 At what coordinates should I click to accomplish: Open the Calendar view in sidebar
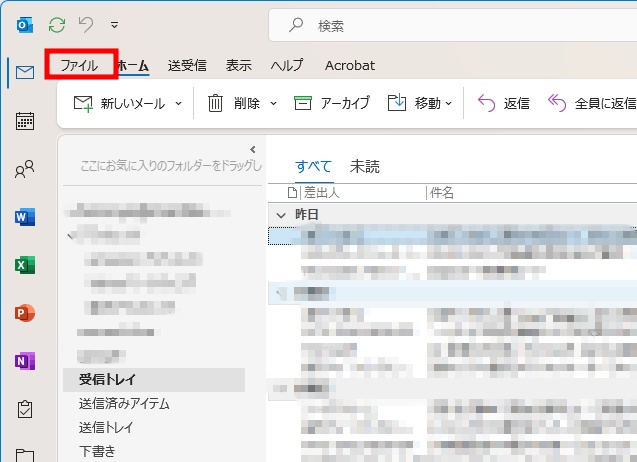25,121
